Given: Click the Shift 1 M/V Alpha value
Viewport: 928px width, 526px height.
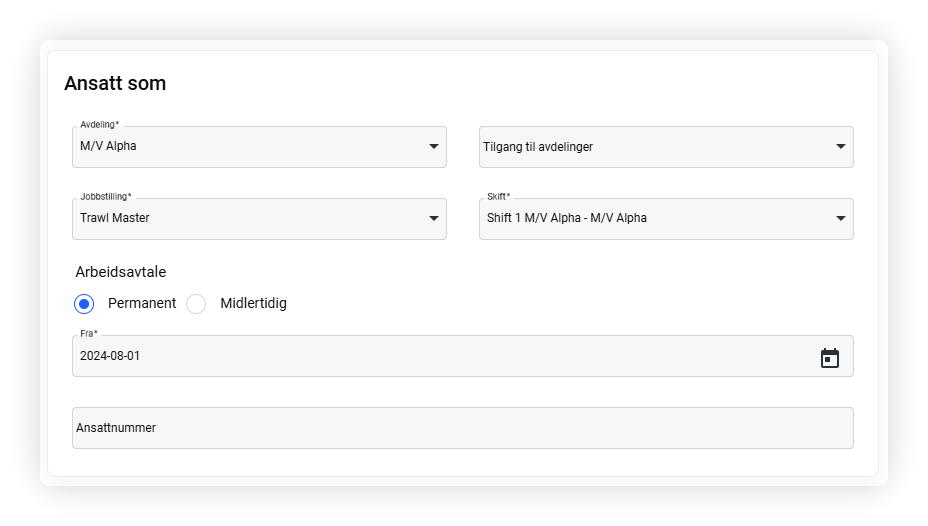Looking at the screenshot, I should (x=566, y=218).
